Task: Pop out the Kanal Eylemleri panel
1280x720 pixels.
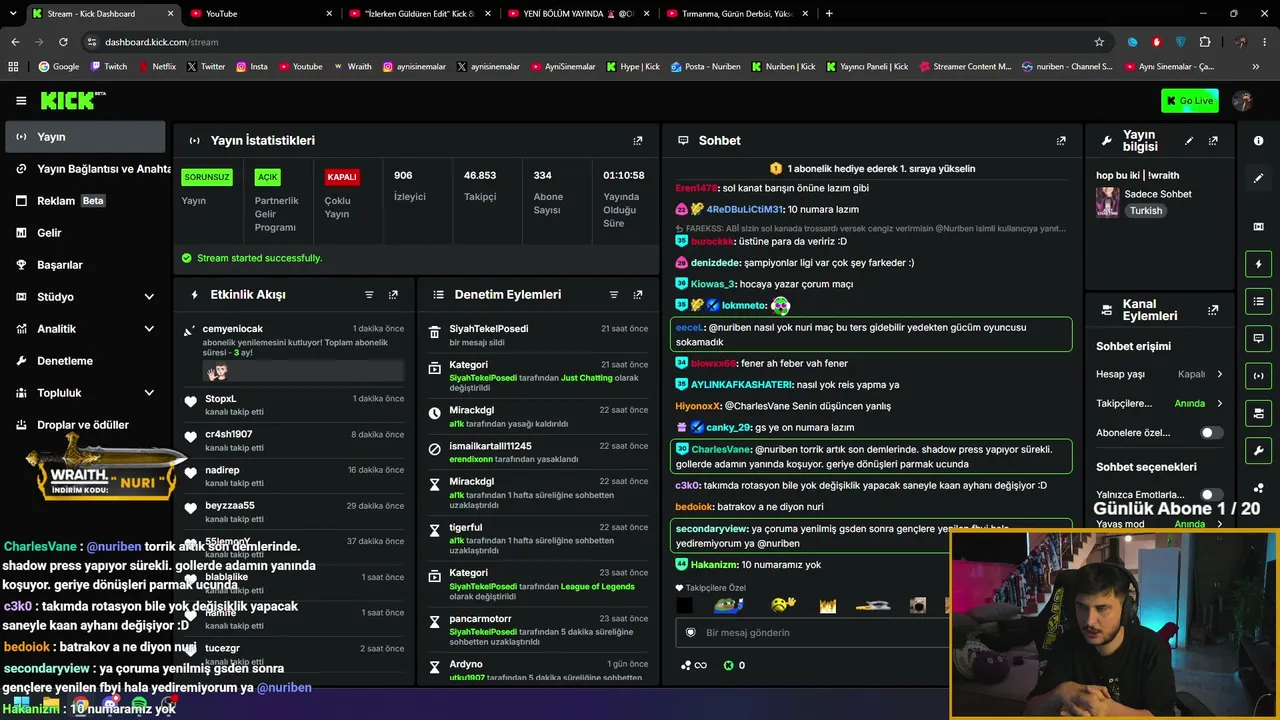Action: click(x=1213, y=310)
